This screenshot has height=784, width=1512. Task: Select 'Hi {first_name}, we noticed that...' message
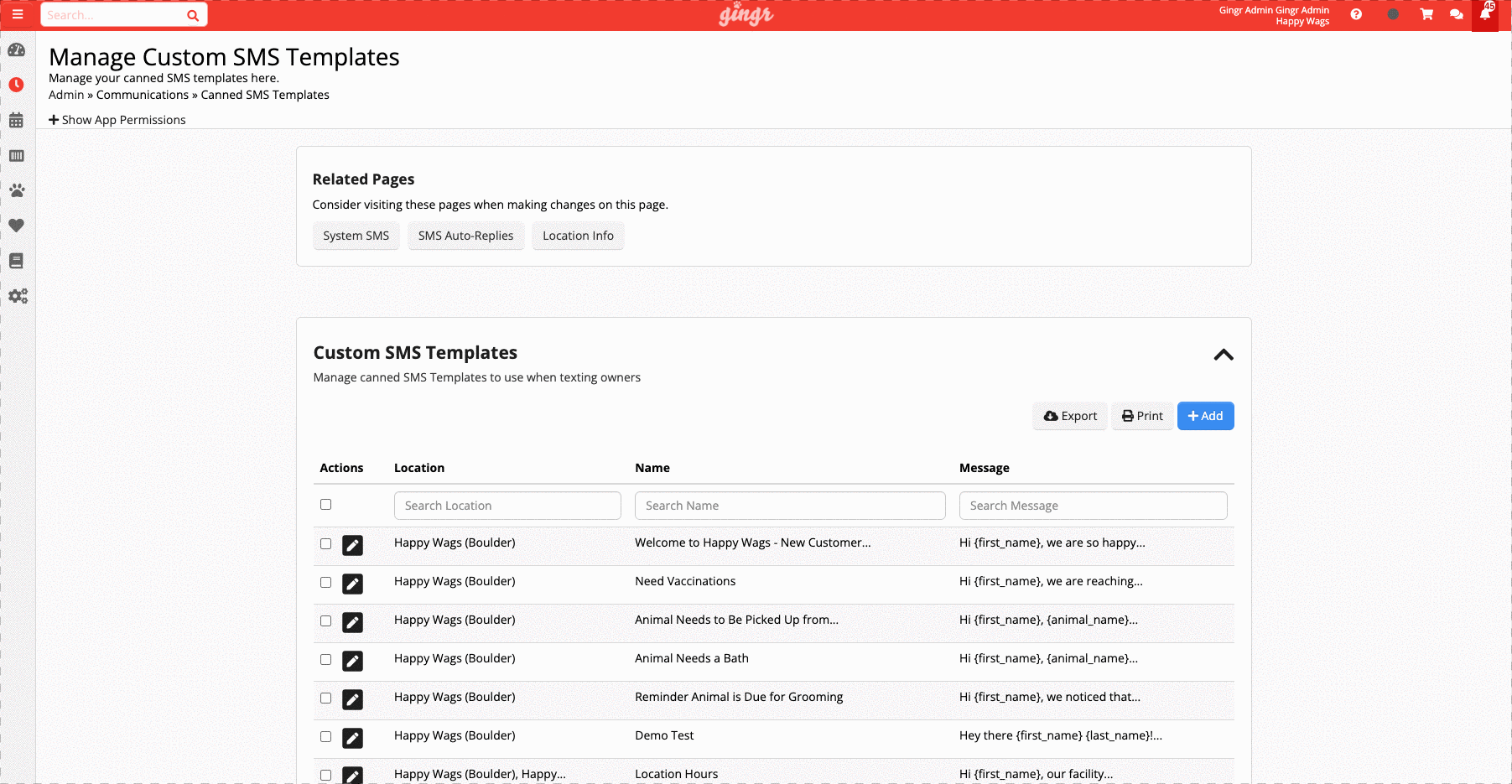1050,697
